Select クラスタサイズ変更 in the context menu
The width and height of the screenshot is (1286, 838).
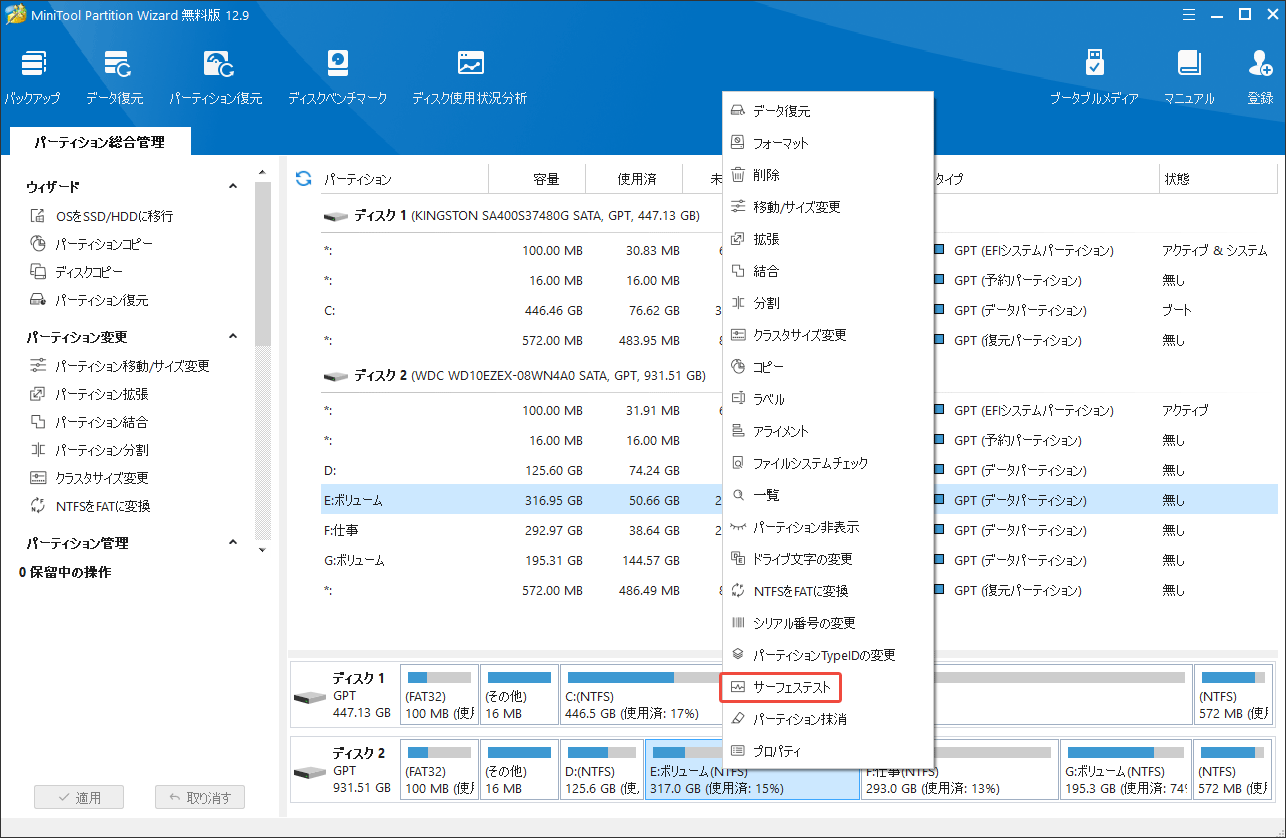pyautogui.click(x=828, y=335)
